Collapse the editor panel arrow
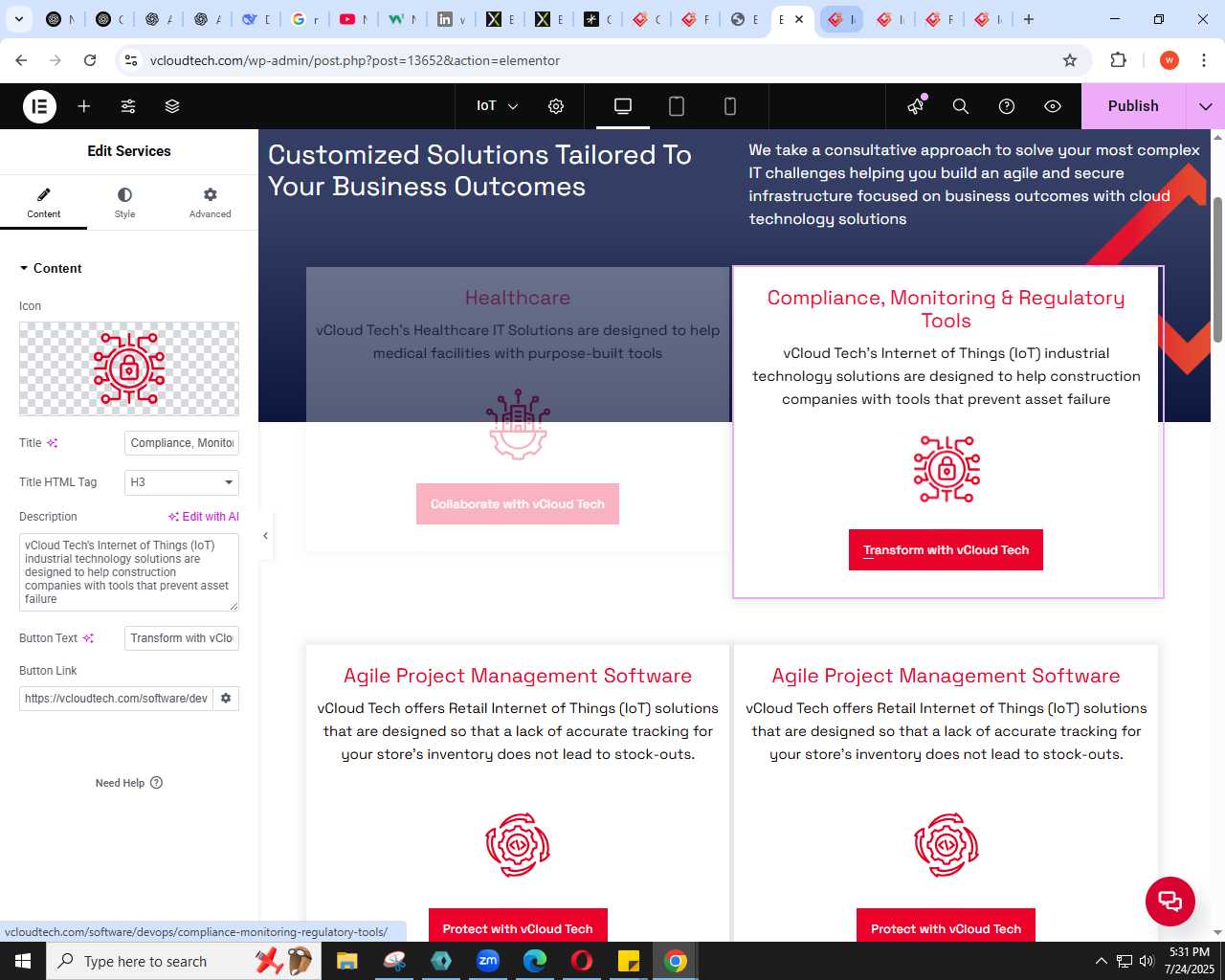 pos(265,536)
